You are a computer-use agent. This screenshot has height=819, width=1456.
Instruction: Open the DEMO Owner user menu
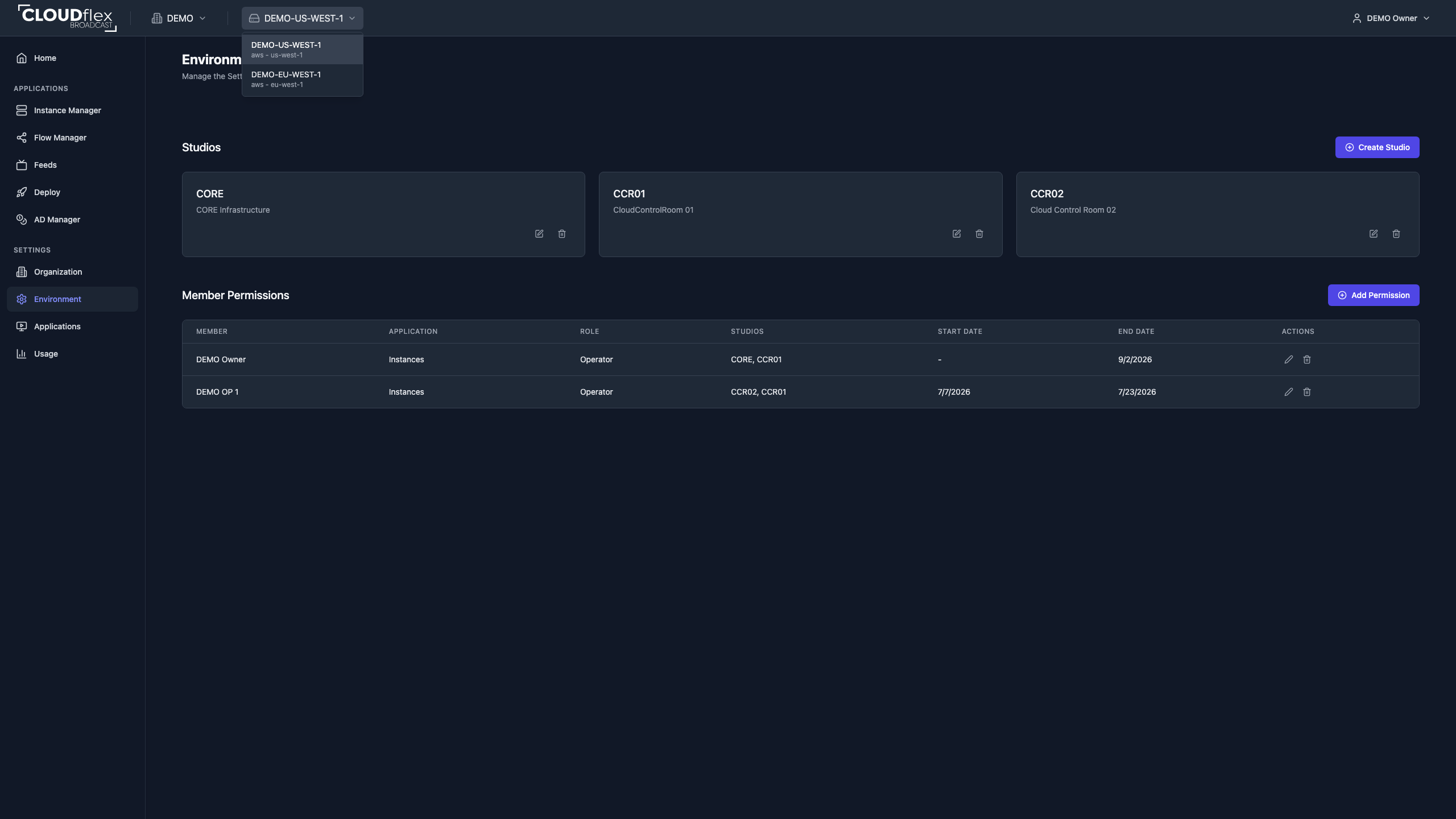tap(1391, 18)
